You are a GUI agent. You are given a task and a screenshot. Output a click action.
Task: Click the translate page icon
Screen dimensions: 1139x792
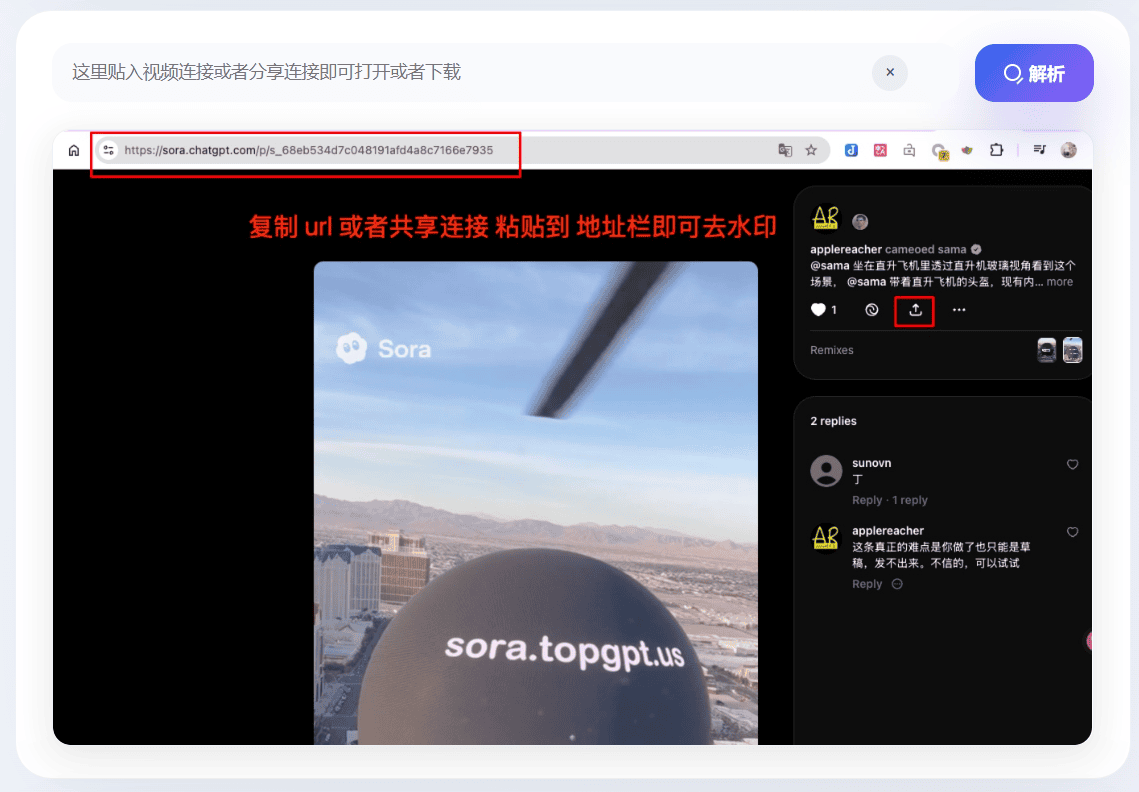click(785, 150)
